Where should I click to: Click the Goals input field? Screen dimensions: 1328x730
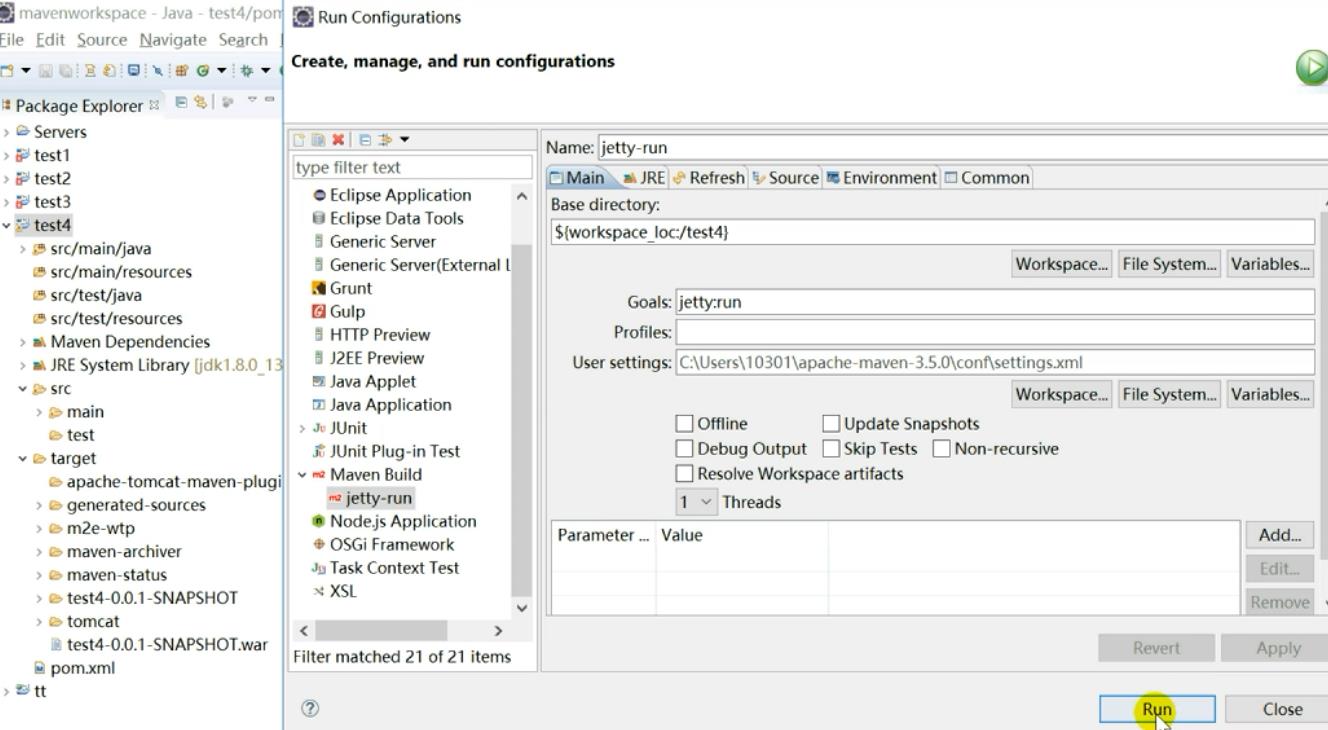995,302
